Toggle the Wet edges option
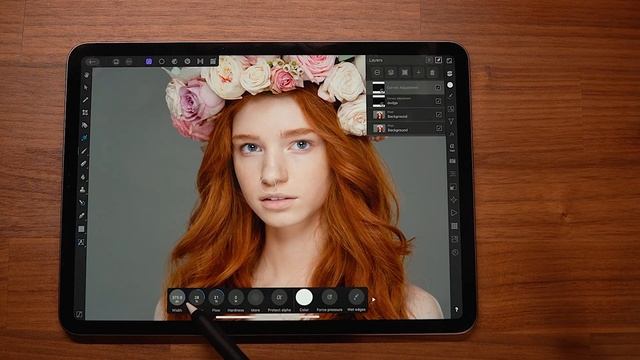 [356, 297]
